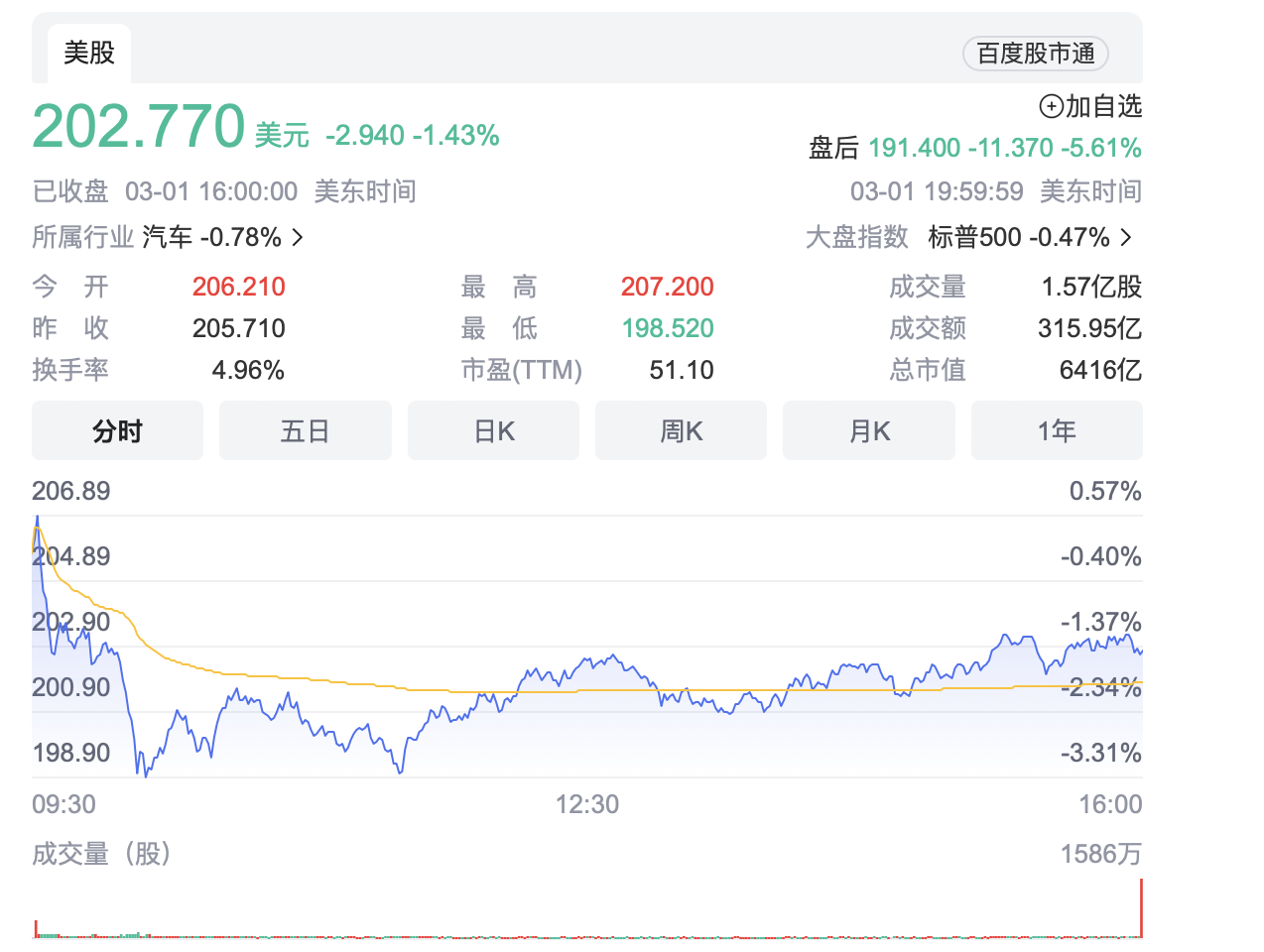Viewport: 1264px width, 952px height.
Task: Select the 1年 chart range
Action: 1057,431
